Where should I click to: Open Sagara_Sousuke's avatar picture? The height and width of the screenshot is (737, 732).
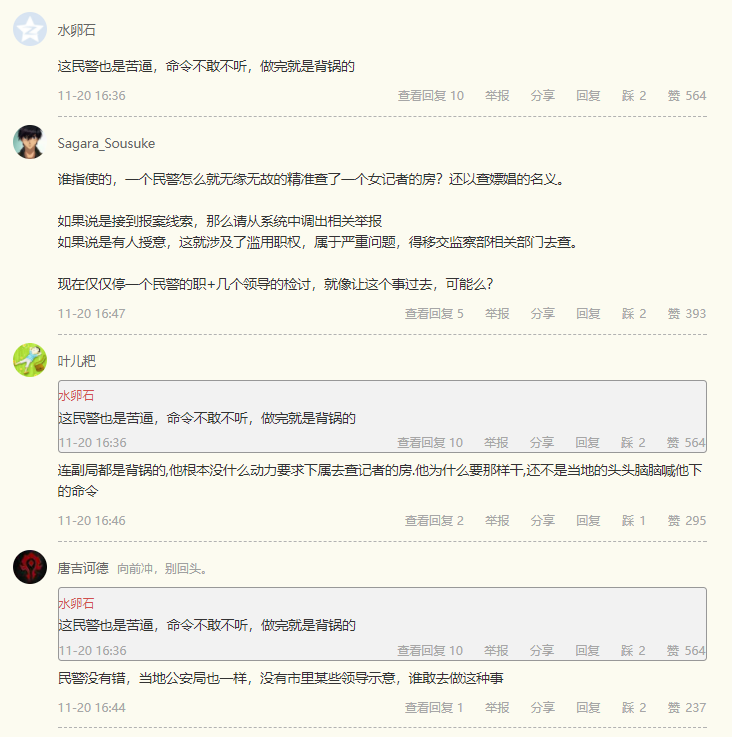coord(30,142)
